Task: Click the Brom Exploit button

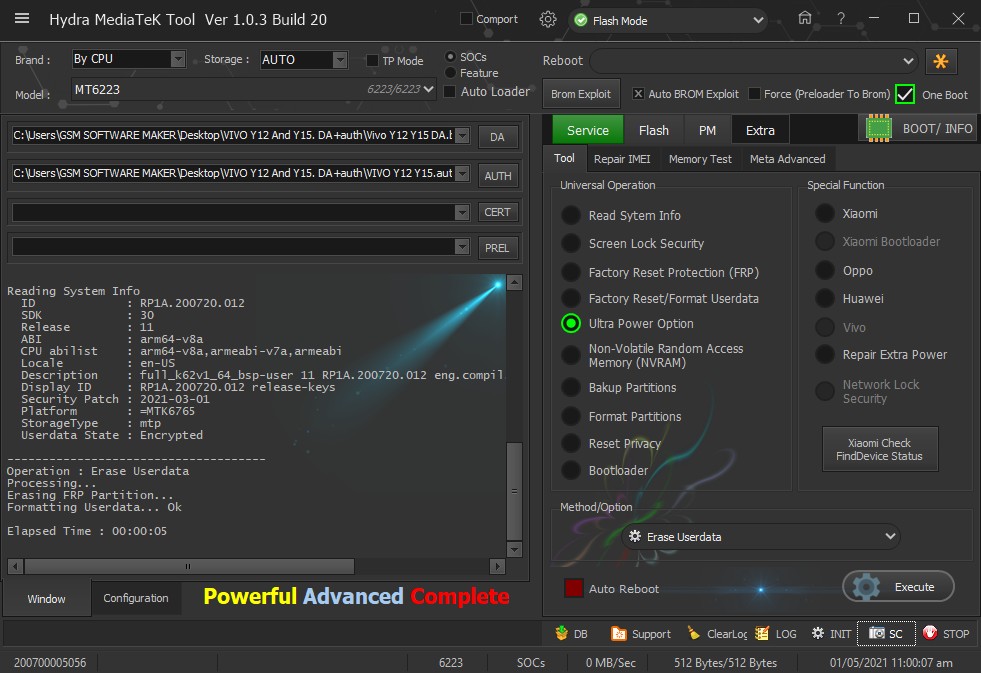Action: [581, 94]
